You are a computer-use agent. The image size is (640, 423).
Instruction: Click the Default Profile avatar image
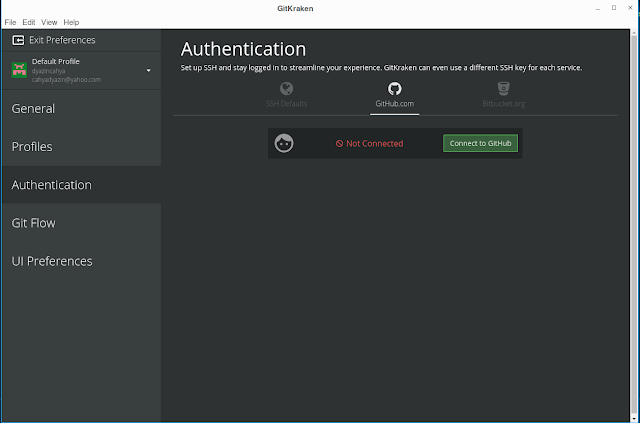(19, 70)
